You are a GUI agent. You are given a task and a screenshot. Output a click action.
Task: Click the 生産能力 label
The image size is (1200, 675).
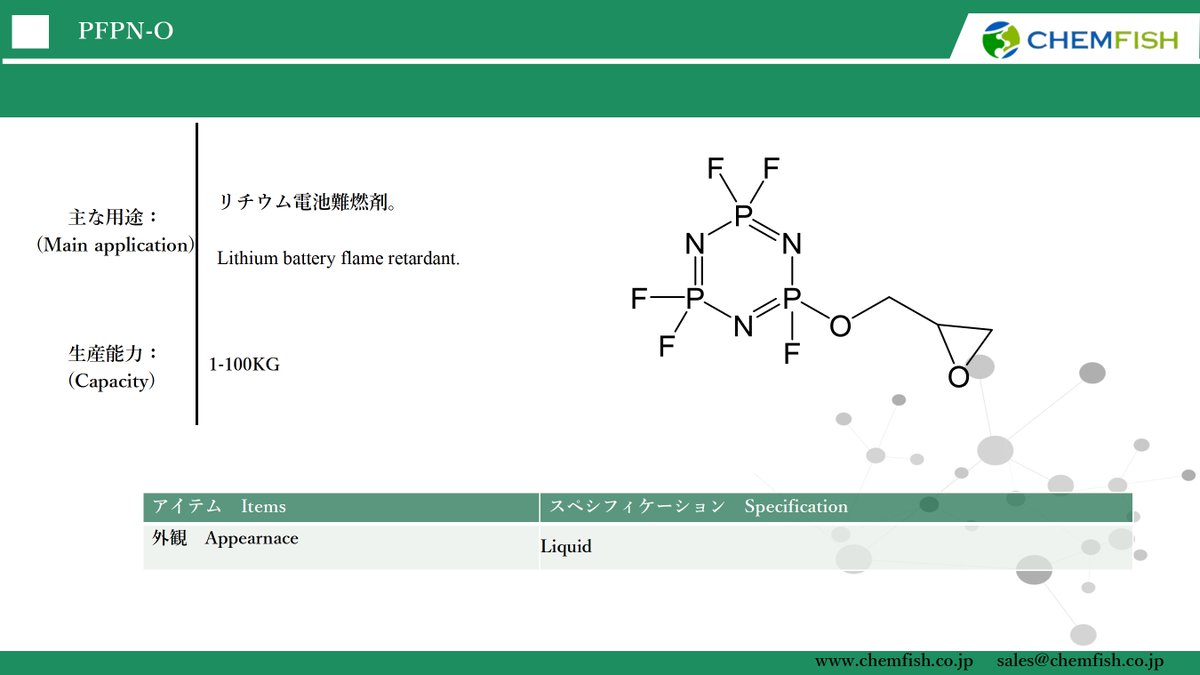coord(114,354)
